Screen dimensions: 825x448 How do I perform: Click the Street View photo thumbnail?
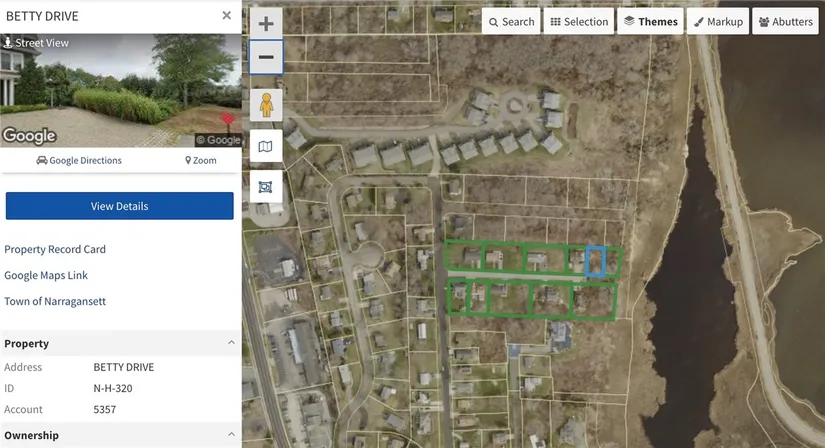click(120, 90)
